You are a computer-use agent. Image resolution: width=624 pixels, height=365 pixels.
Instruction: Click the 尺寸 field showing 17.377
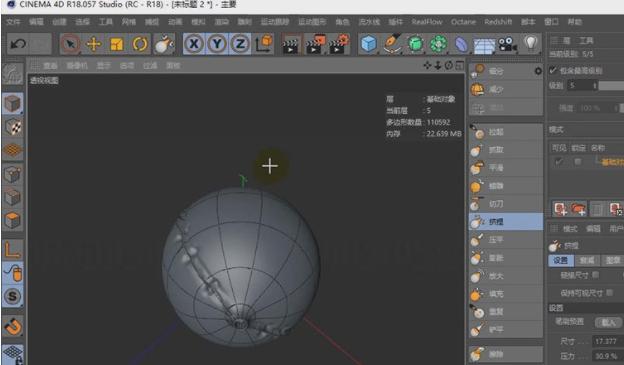click(x=608, y=341)
